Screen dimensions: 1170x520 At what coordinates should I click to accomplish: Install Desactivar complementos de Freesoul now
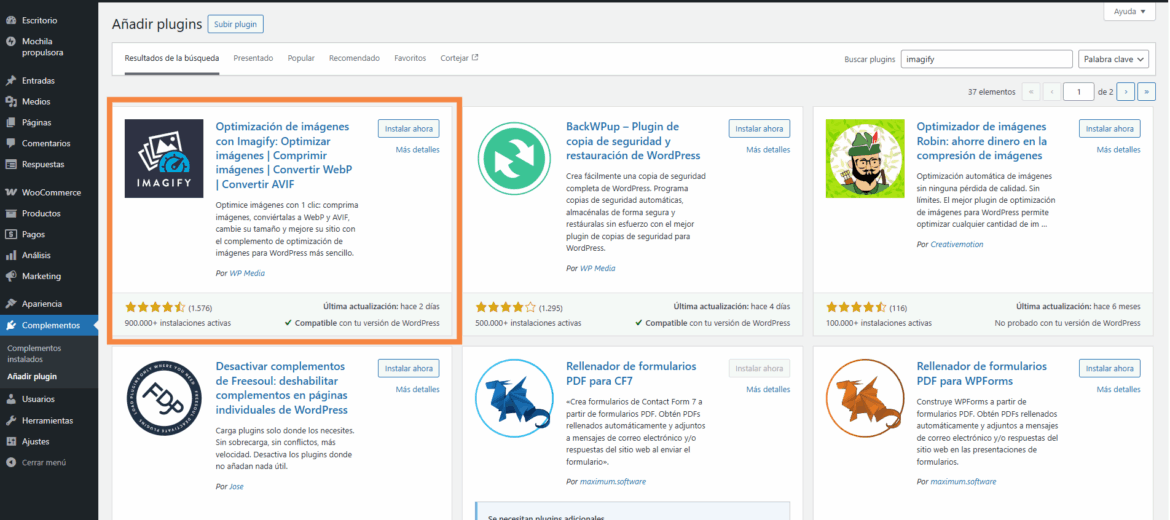tap(408, 369)
